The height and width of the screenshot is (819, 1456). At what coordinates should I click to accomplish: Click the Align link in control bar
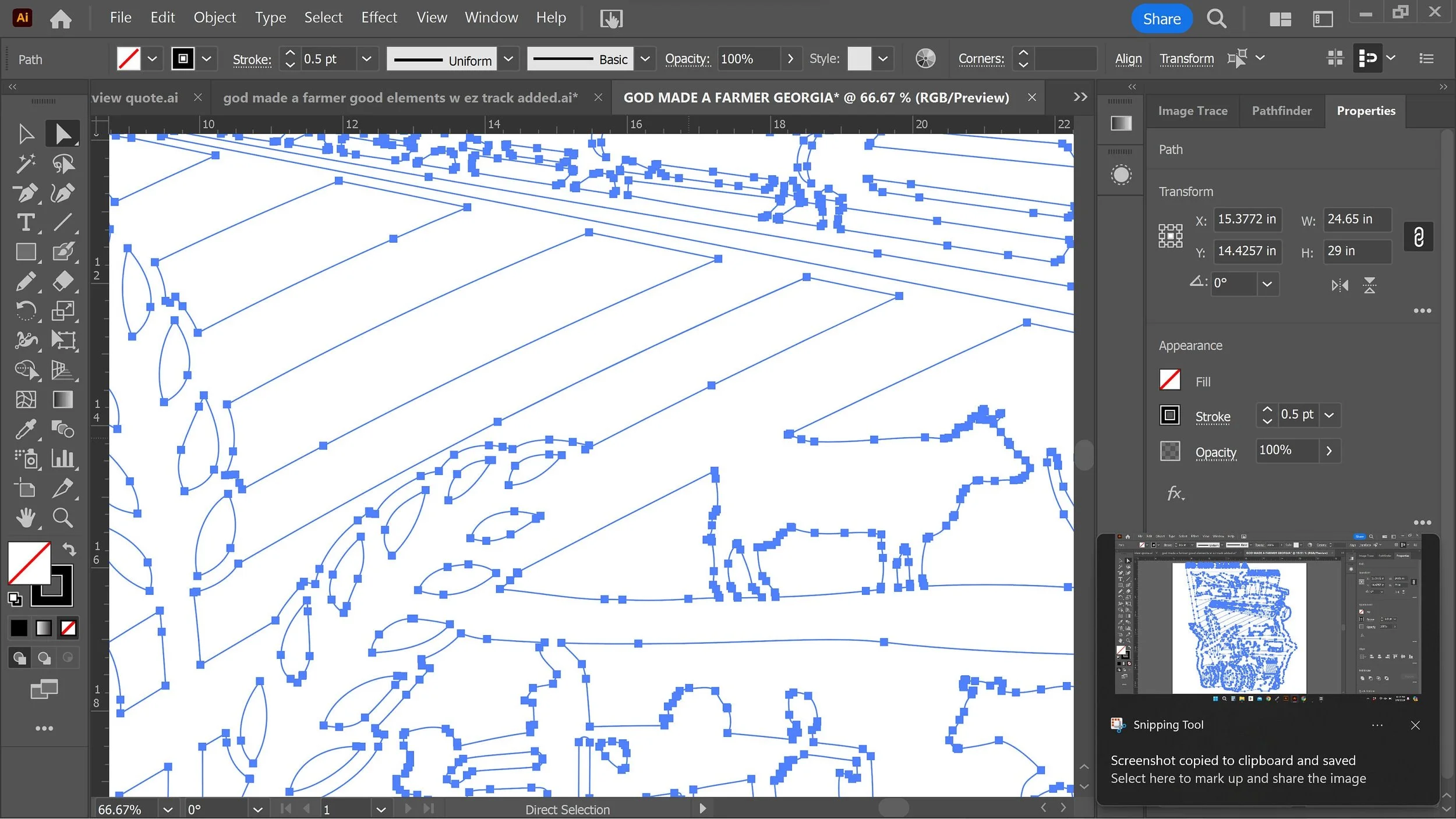[x=1128, y=59]
